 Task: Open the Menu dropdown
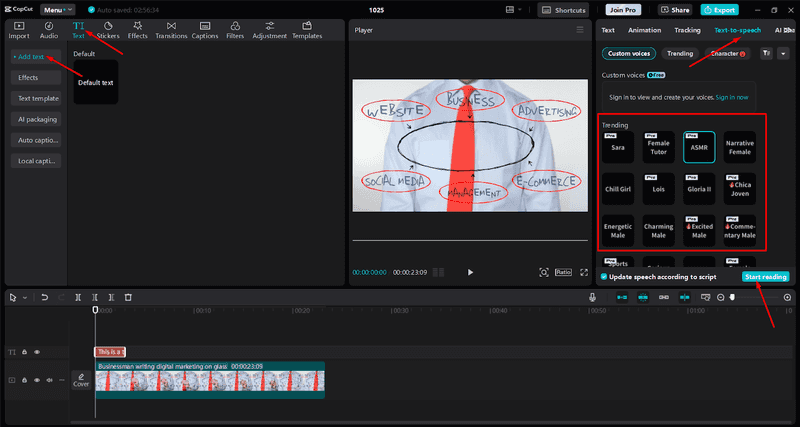pos(58,10)
